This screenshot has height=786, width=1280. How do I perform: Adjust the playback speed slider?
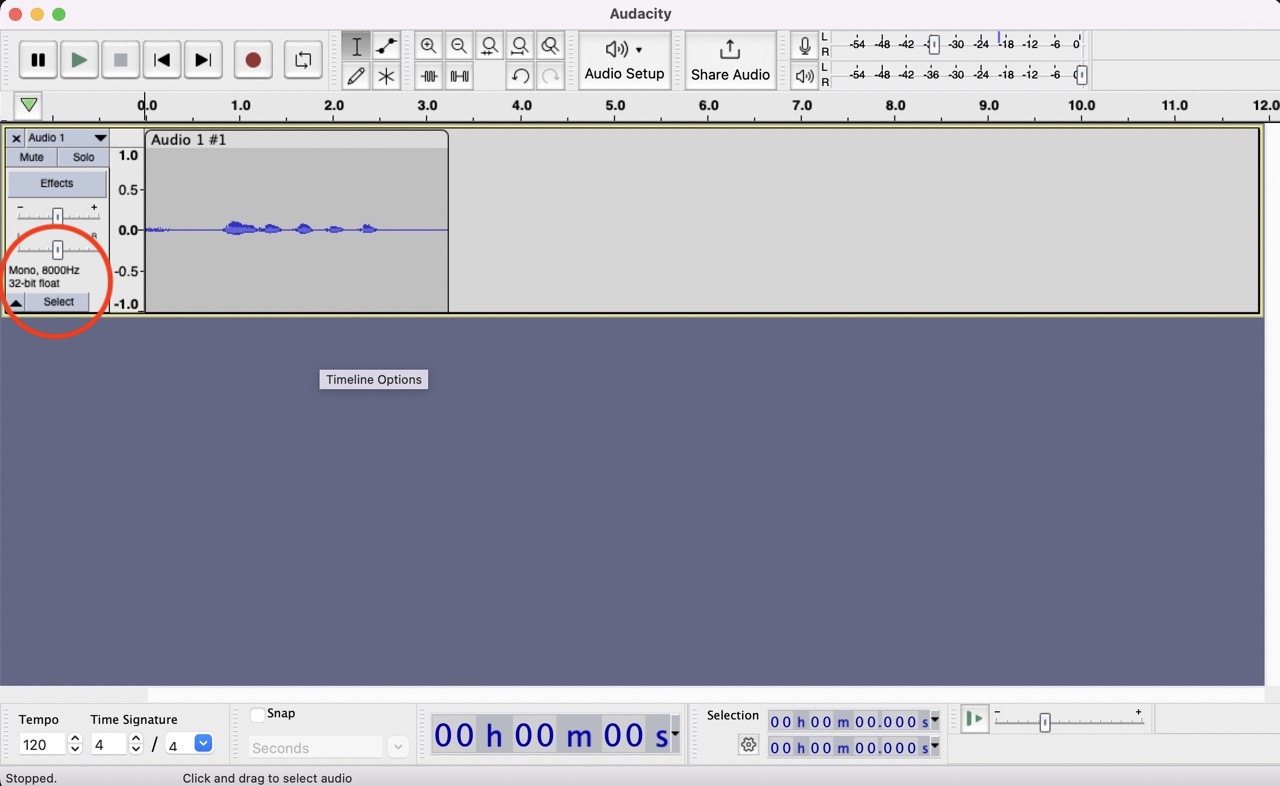pyautogui.click(x=1045, y=722)
